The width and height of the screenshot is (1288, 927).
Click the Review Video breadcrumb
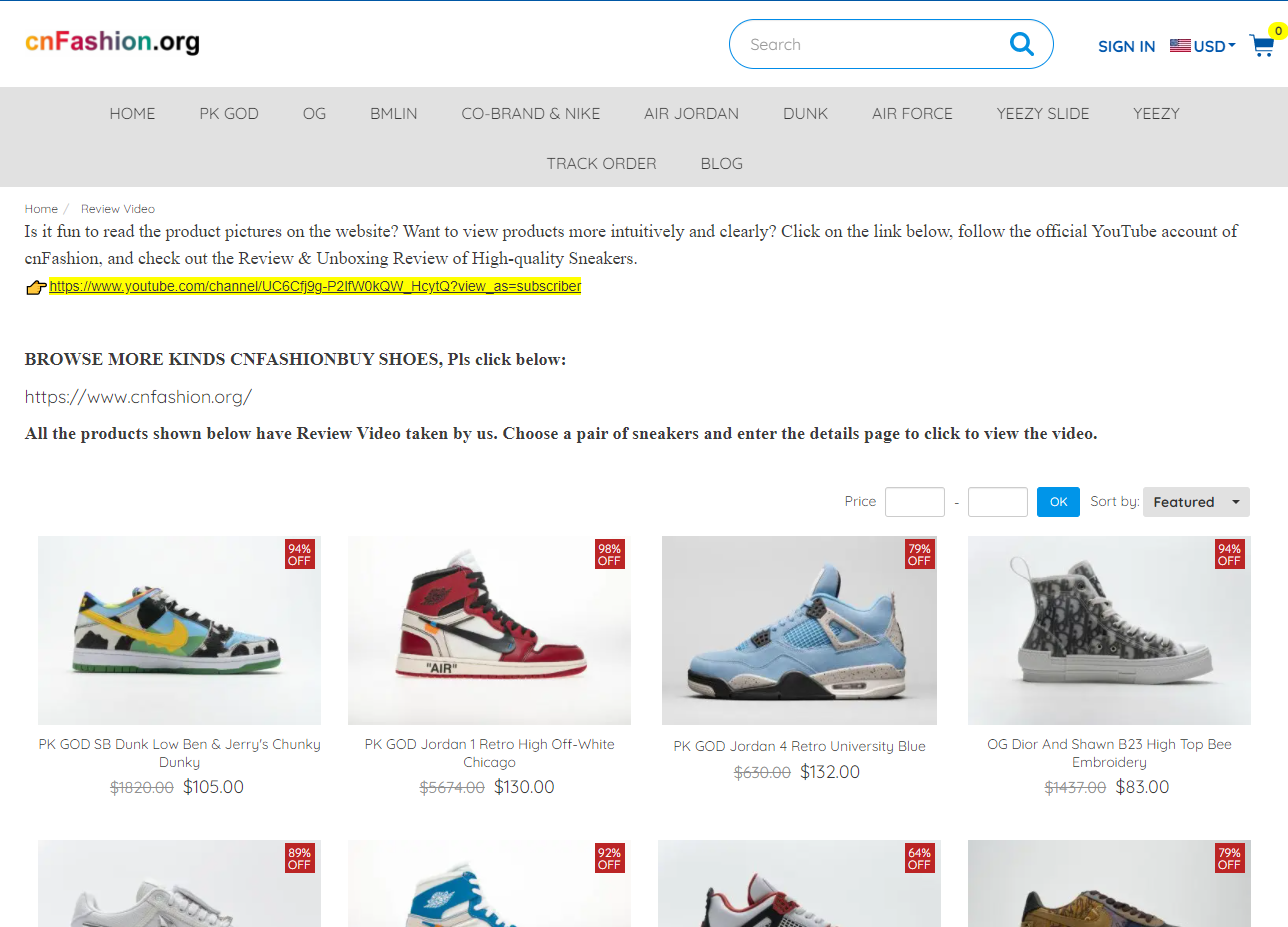coord(118,209)
